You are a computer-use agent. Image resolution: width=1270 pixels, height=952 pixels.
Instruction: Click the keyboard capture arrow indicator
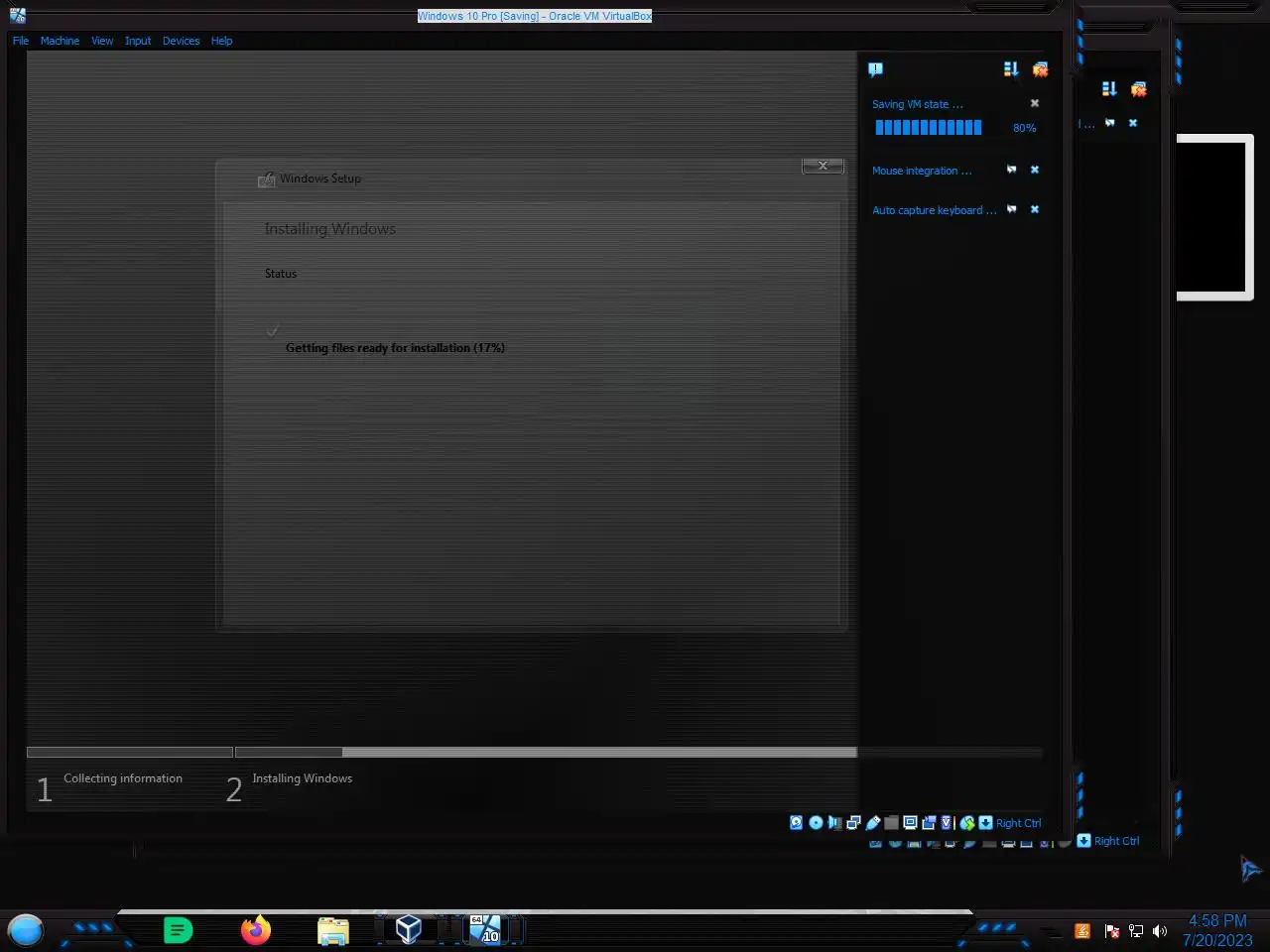tap(985, 822)
